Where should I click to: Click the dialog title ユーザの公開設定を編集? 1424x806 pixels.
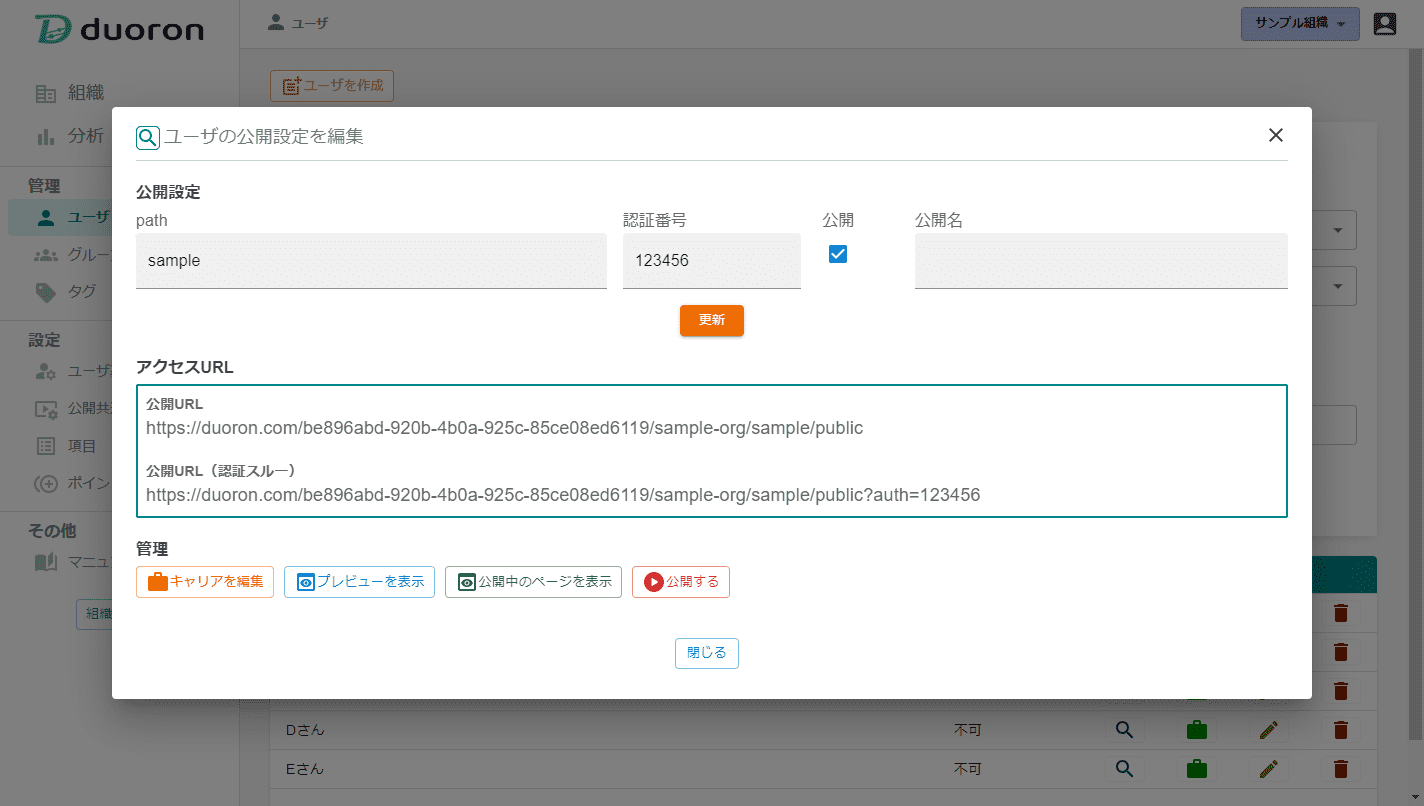tap(264, 137)
